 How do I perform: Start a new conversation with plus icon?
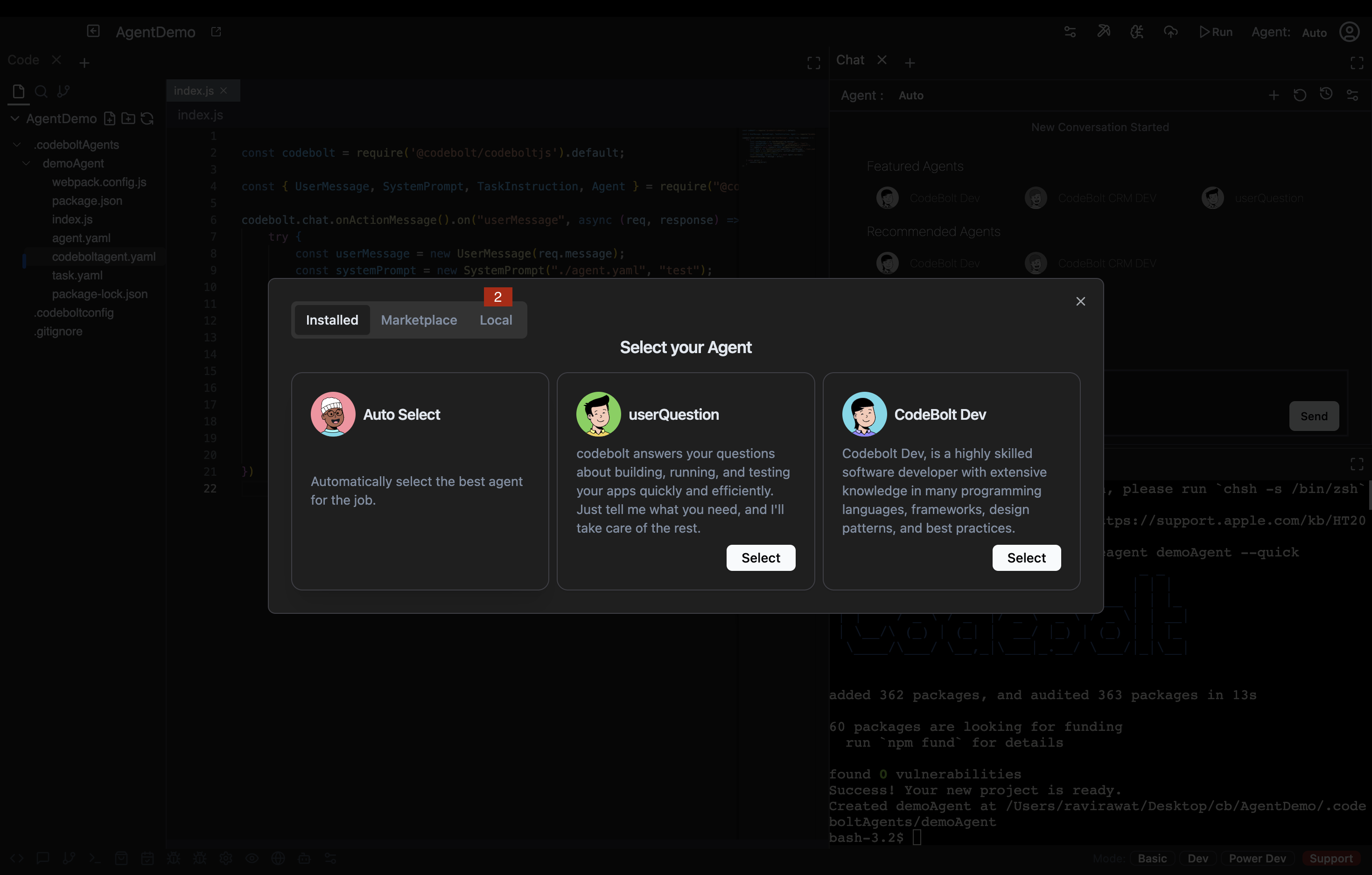click(x=1274, y=95)
